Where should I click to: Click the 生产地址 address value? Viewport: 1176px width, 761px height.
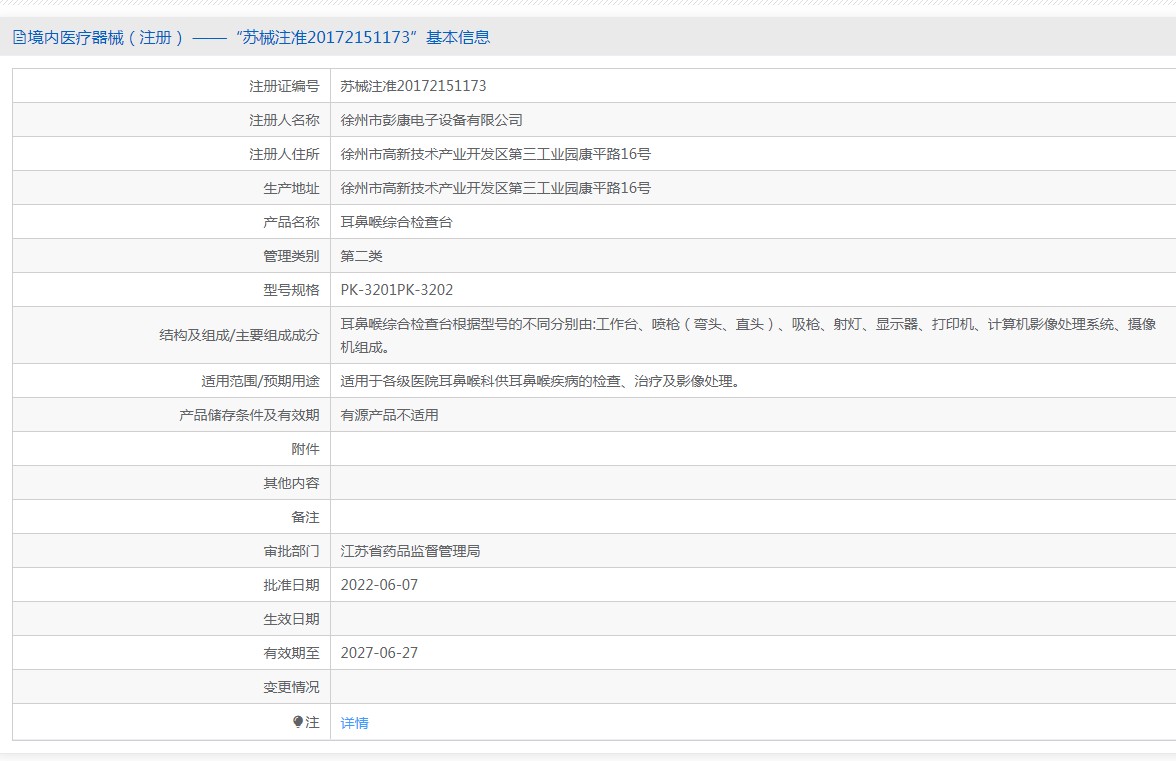coord(495,188)
